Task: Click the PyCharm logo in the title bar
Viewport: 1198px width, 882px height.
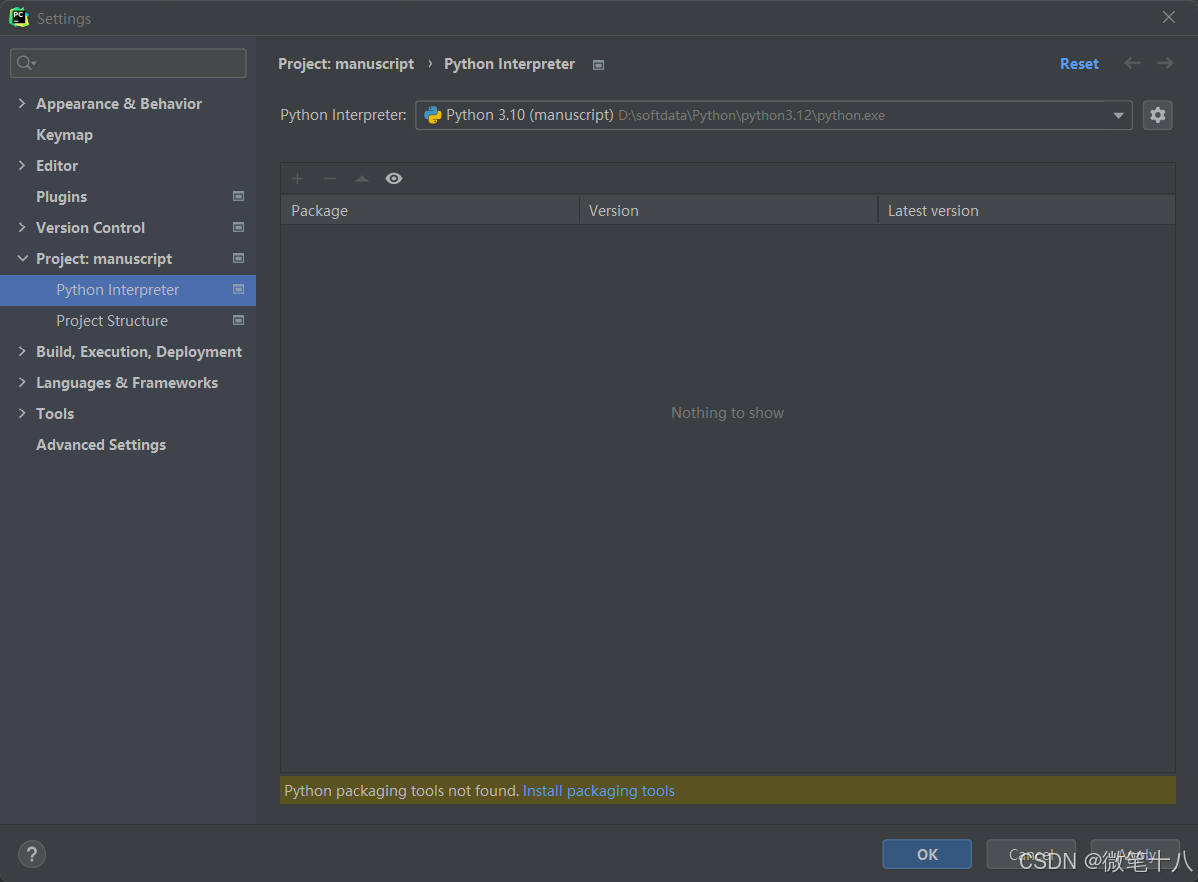Action: (x=19, y=18)
